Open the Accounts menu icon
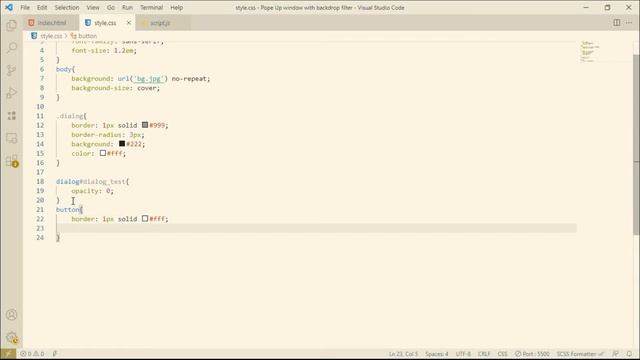Image resolution: width=640 pixels, height=360 pixels. (x=11, y=315)
